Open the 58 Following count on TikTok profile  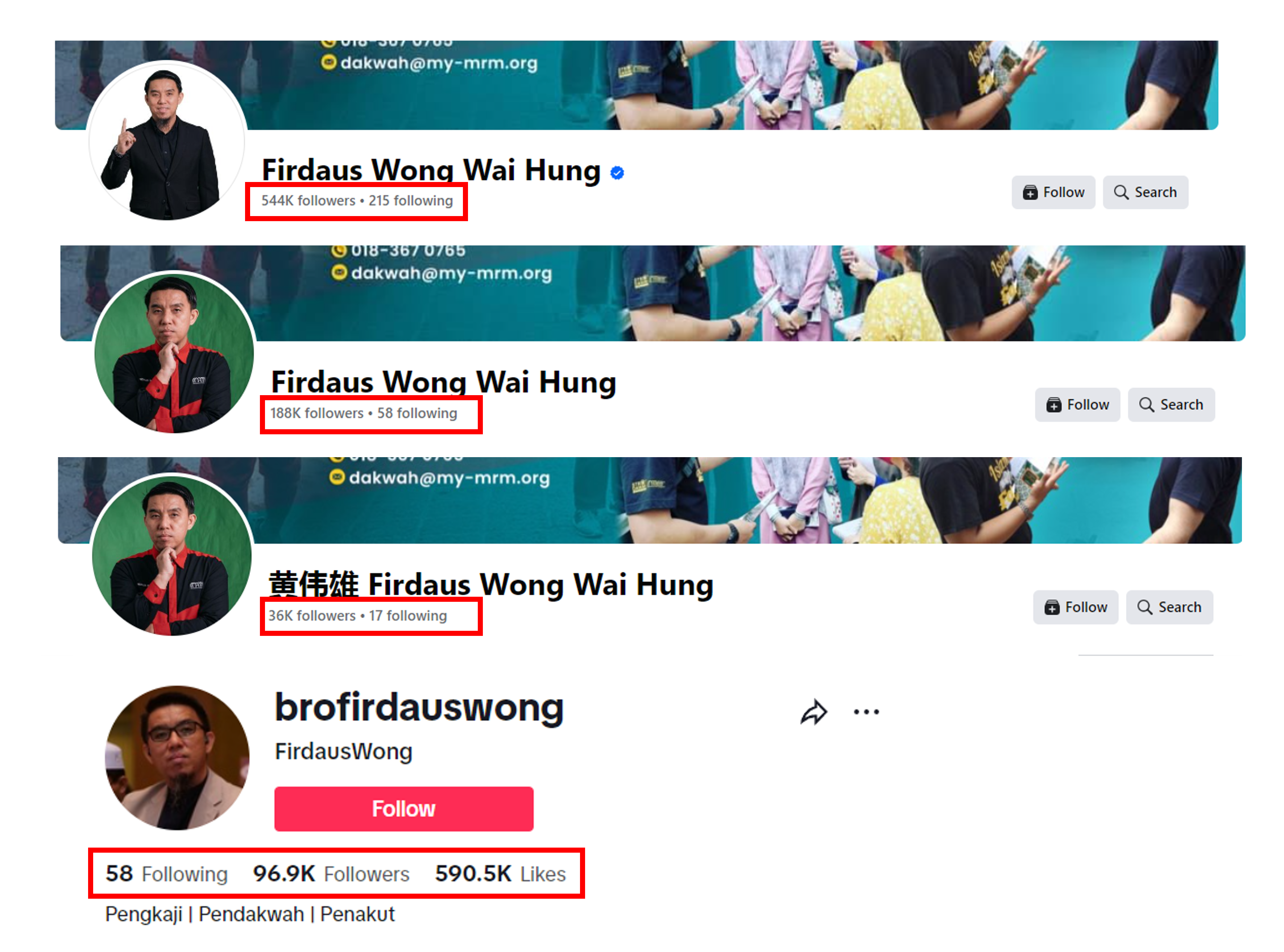click(x=166, y=874)
